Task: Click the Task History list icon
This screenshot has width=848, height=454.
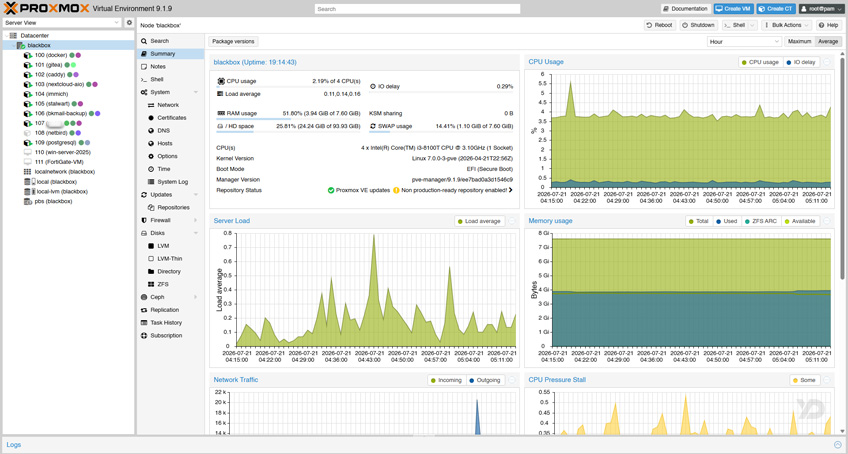Action: 144,323
